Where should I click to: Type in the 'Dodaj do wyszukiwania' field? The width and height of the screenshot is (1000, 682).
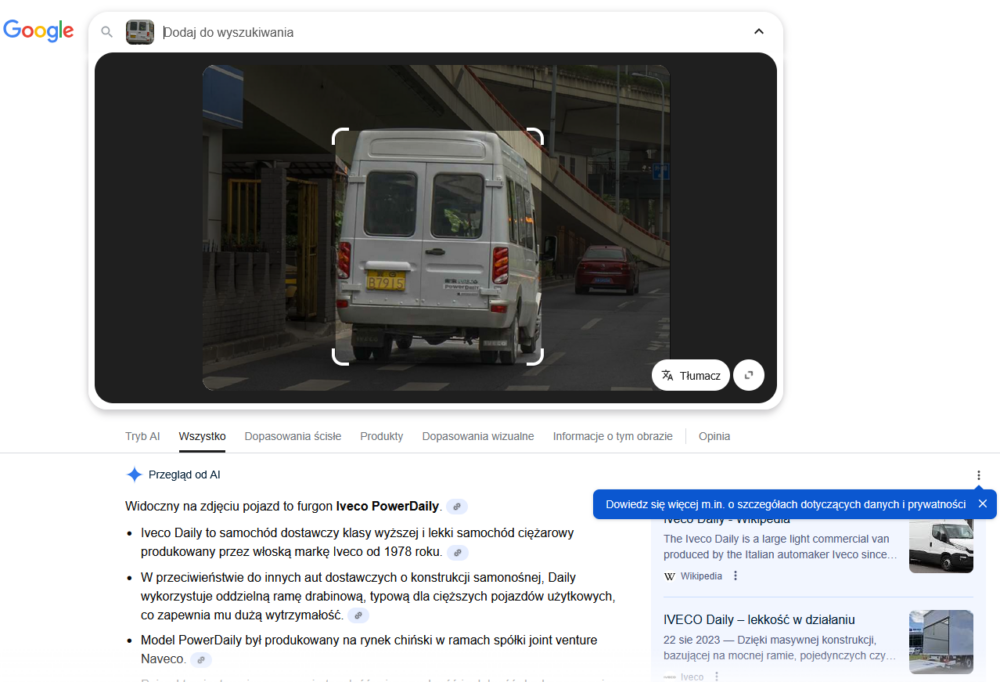(x=450, y=32)
